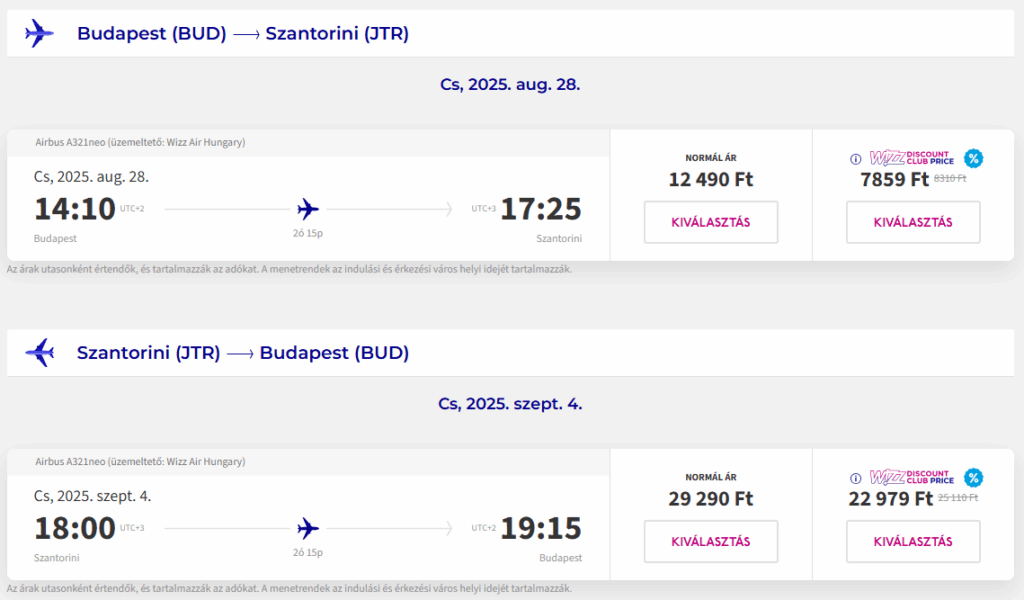Click the 14:10 departure time on outbound flight
The image size is (1024, 600).
(74, 209)
